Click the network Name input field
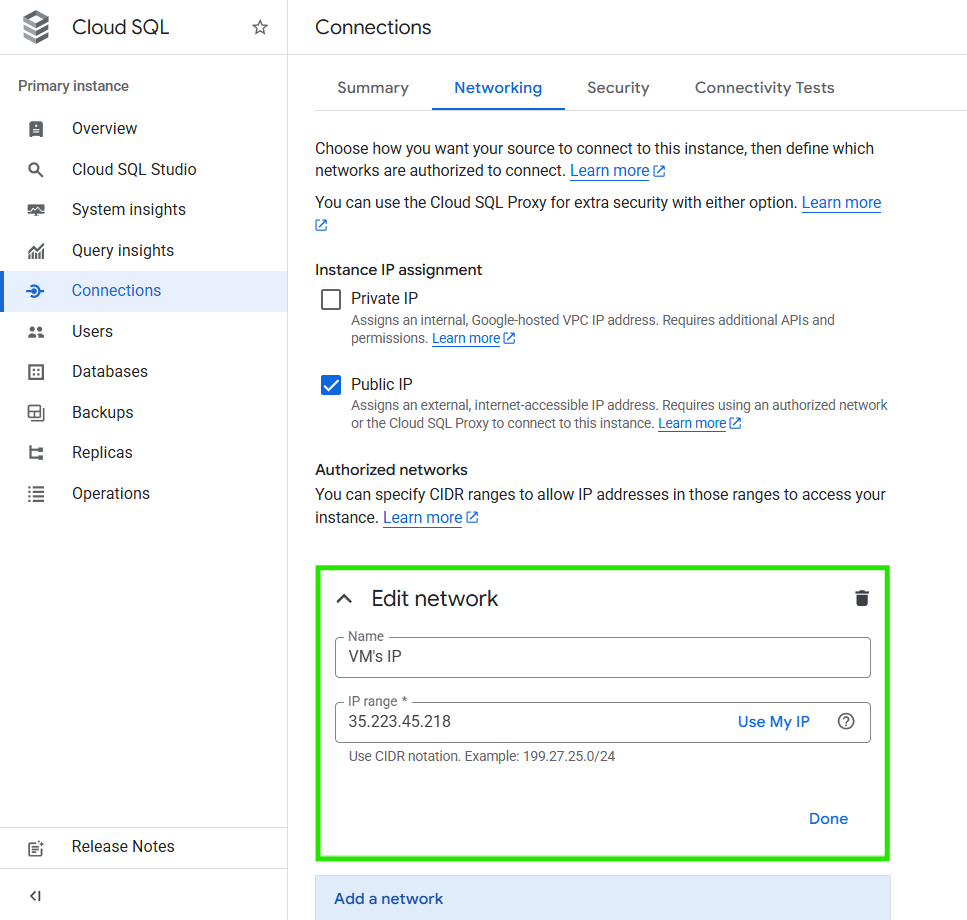Viewport: 967px width, 920px height. [x=602, y=657]
